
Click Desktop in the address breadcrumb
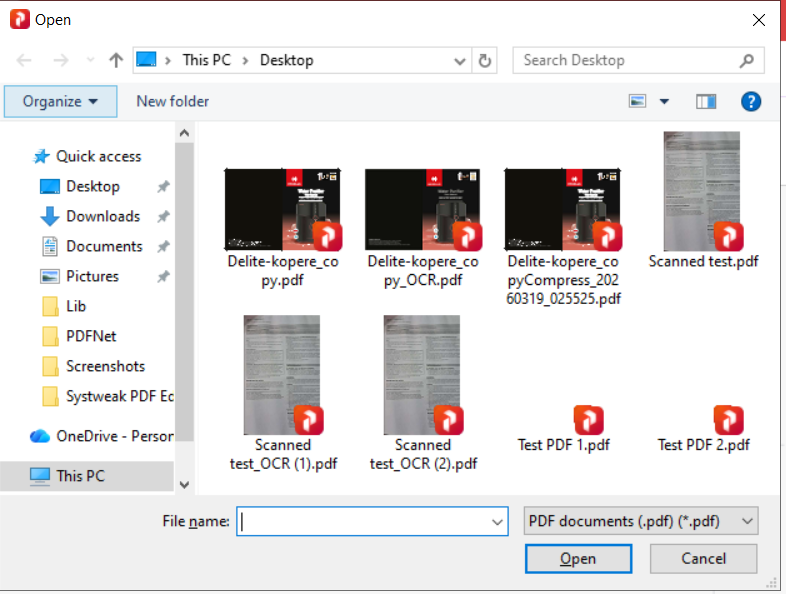(286, 60)
